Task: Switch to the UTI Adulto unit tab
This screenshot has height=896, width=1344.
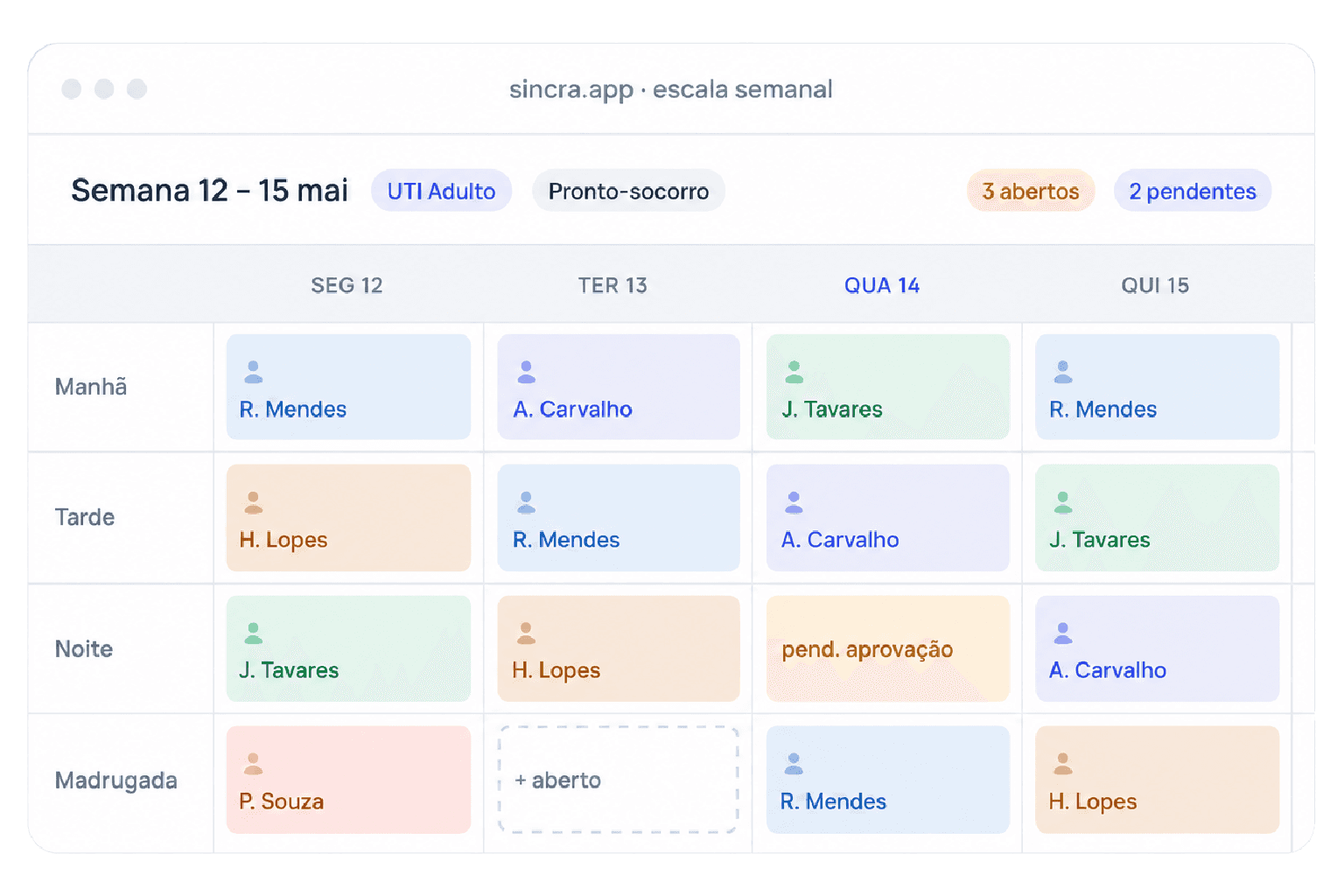Action: (x=441, y=191)
